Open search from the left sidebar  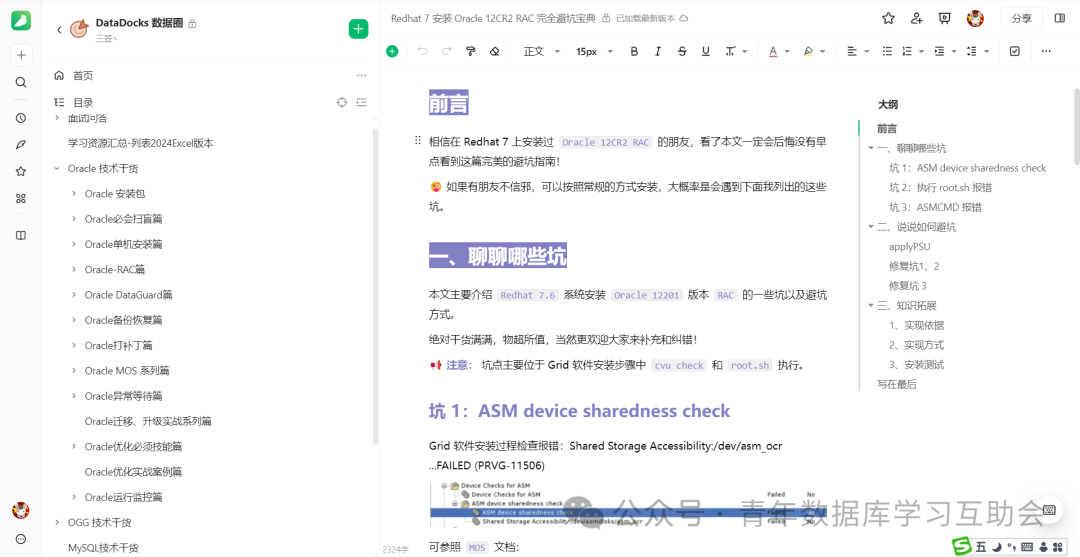tap(21, 83)
